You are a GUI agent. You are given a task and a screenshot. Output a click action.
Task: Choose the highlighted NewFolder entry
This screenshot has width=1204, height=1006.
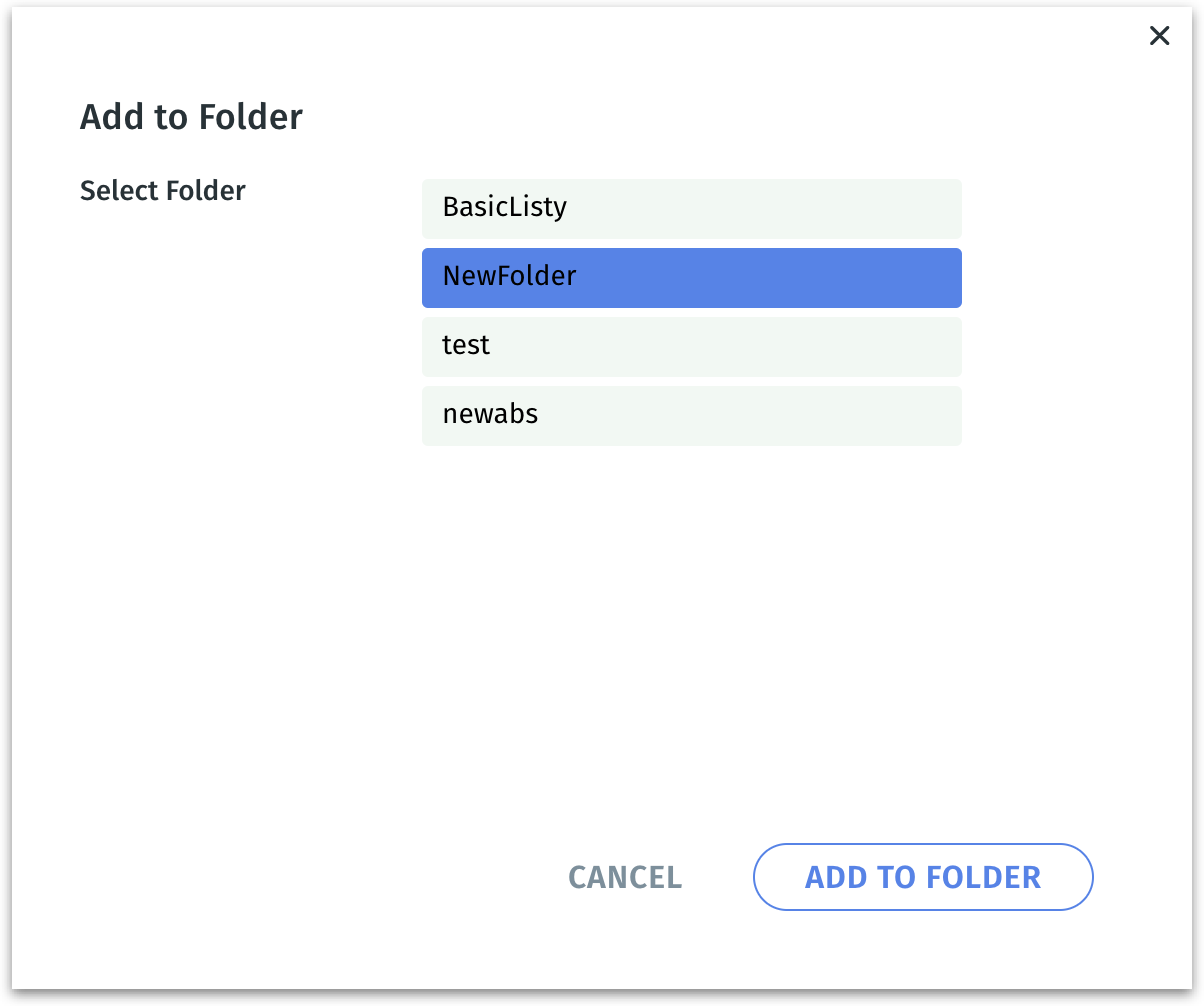pos(691,277)
